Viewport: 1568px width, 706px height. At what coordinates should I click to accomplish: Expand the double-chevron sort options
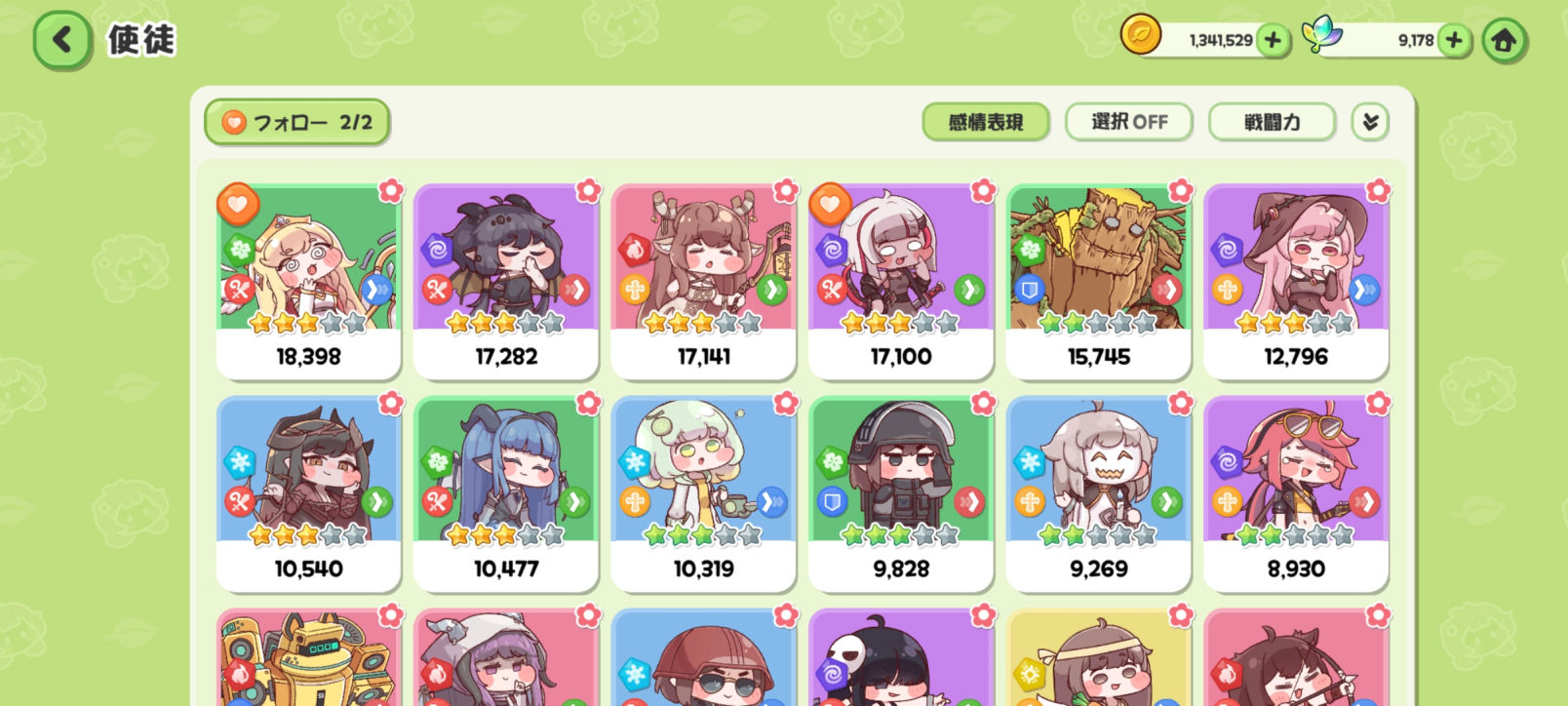[x=1370, y=122]
